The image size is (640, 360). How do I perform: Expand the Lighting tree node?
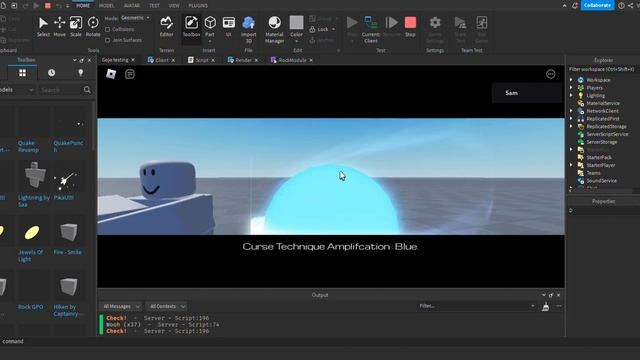coord(571,95)
